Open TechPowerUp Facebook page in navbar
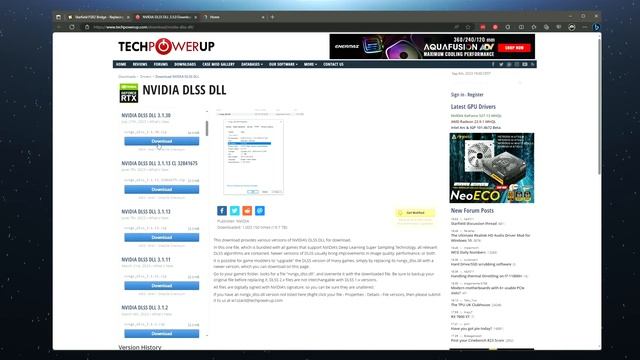 click(493, 64)
